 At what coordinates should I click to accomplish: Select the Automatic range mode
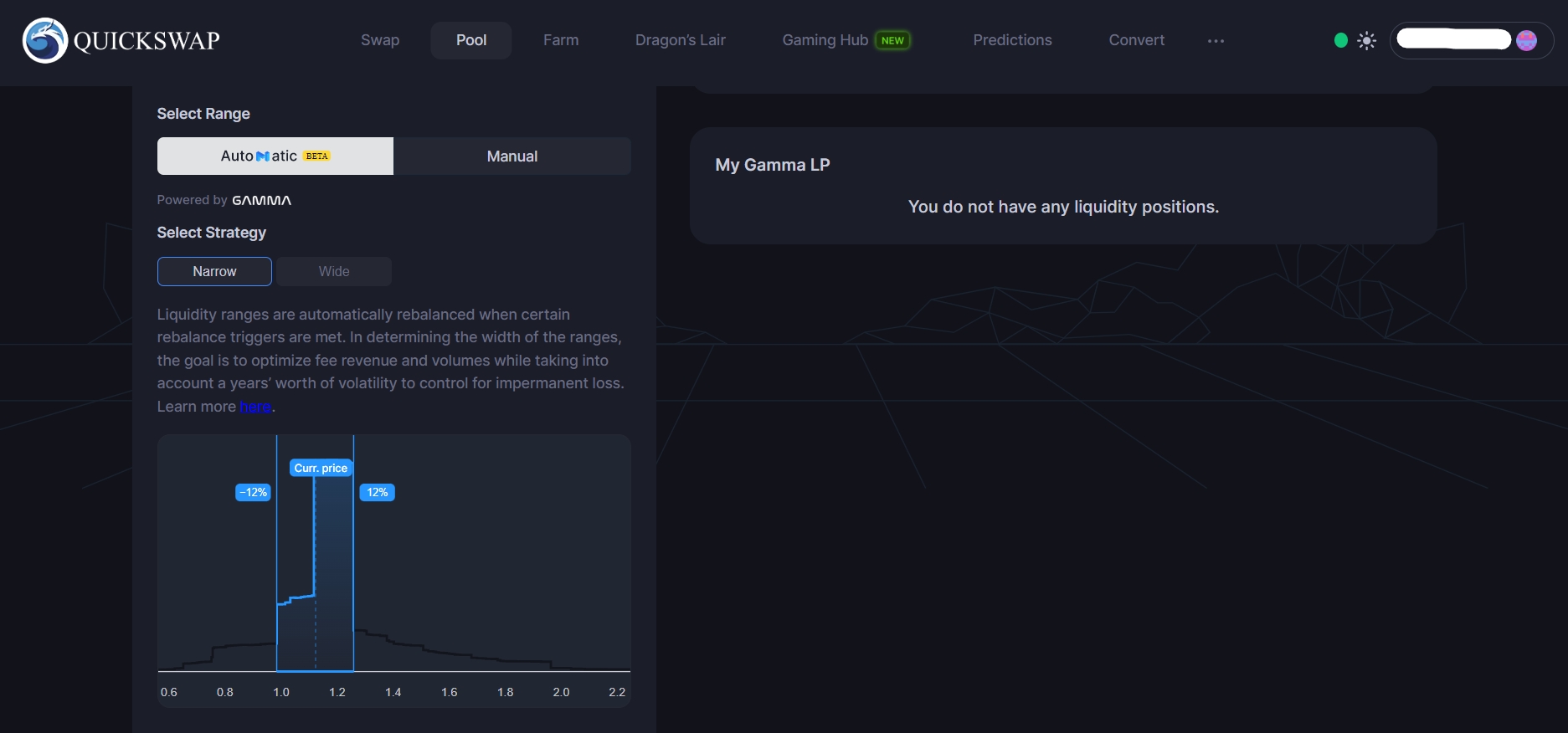coord(275,156)
